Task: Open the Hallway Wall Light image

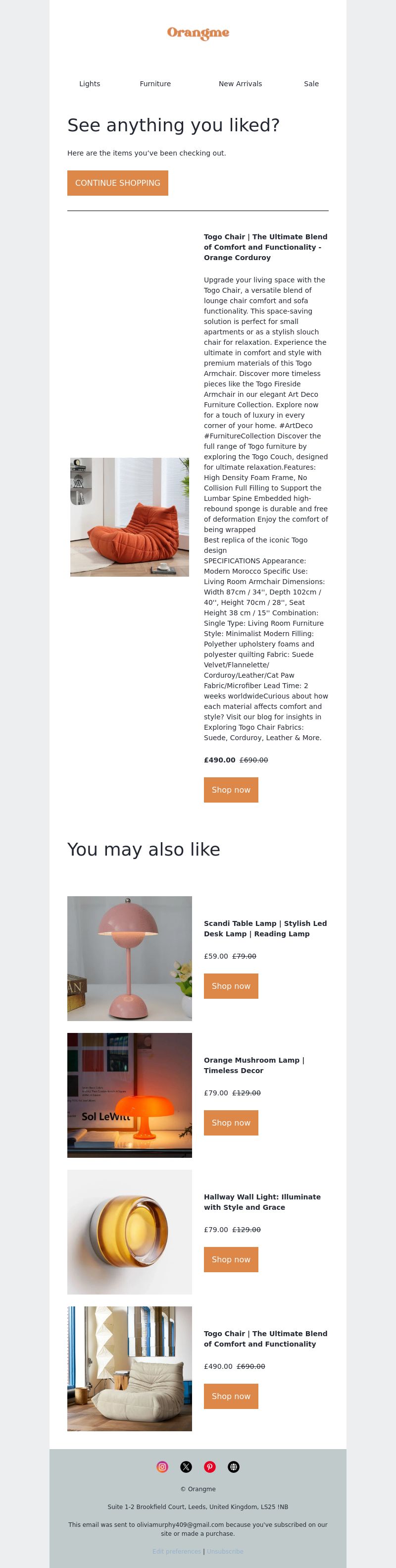Action: coord(130,1232)
